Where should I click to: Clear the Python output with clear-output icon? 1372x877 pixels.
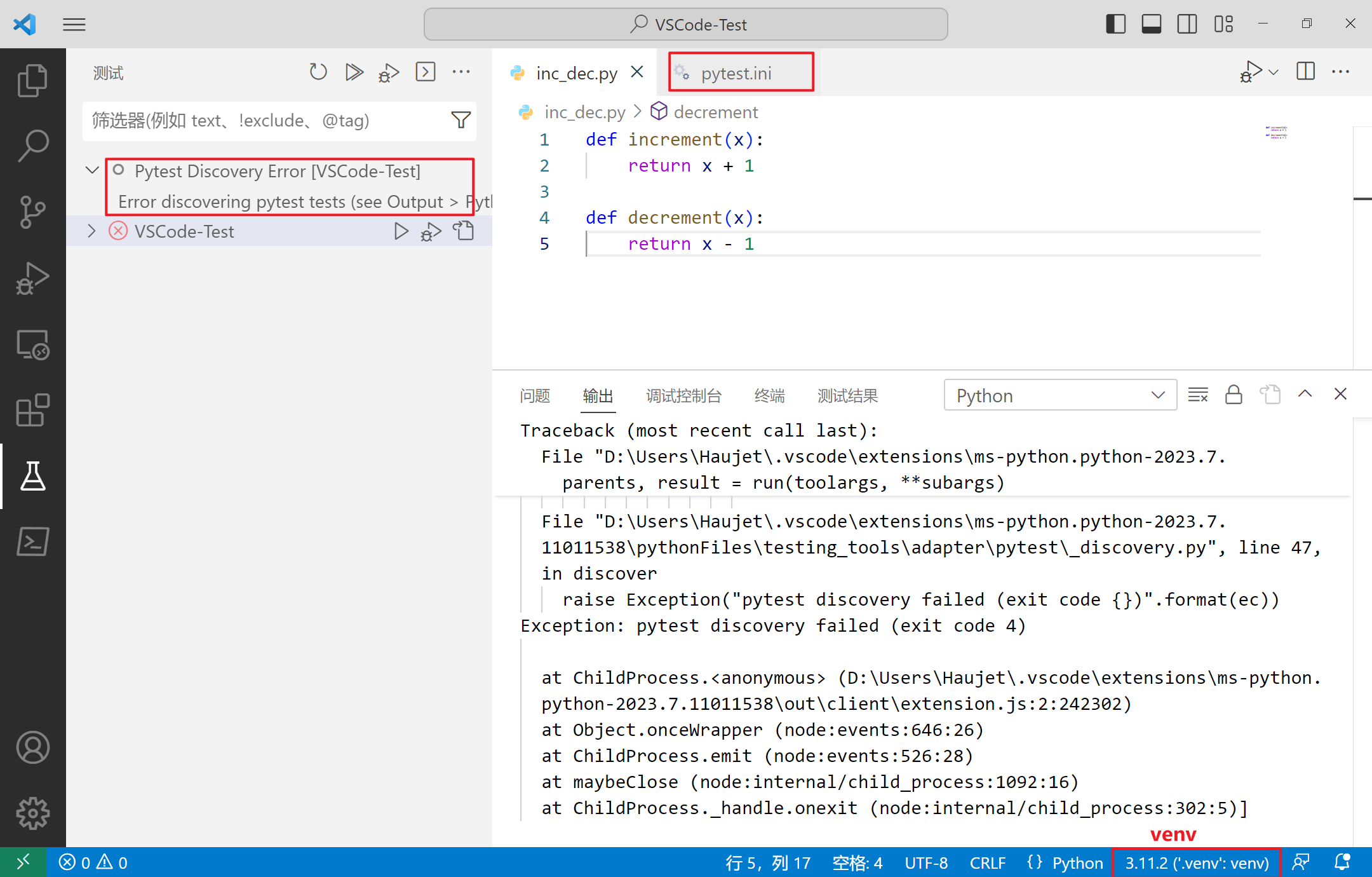click(x=1199, y=394)
